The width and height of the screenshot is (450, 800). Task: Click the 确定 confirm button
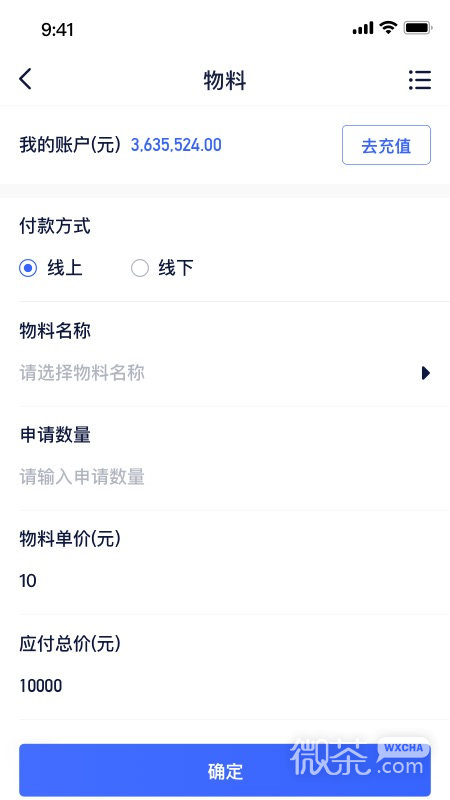[x=225, y=770]
